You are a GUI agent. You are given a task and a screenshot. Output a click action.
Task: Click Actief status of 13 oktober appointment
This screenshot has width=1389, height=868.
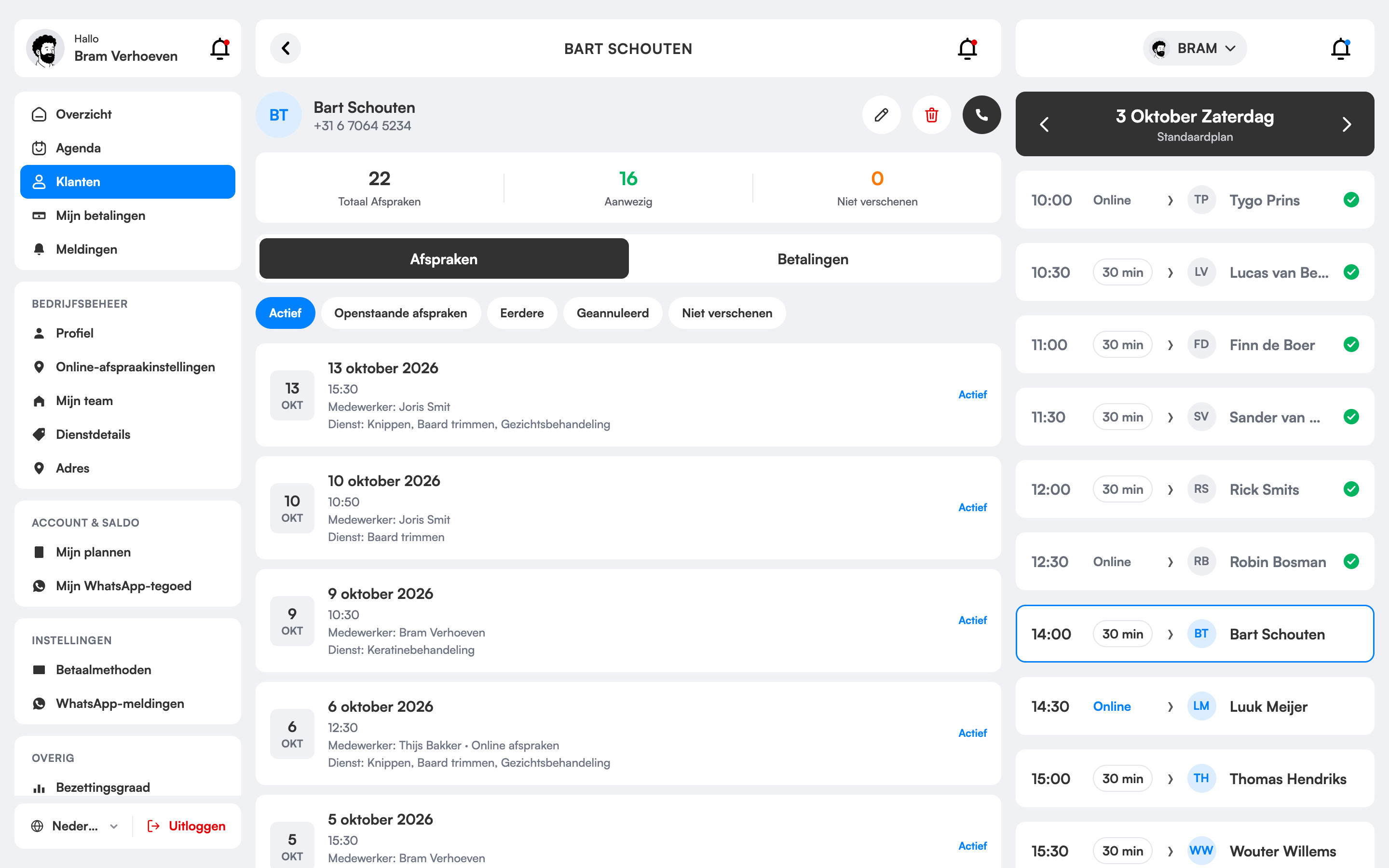click(972, 394)
